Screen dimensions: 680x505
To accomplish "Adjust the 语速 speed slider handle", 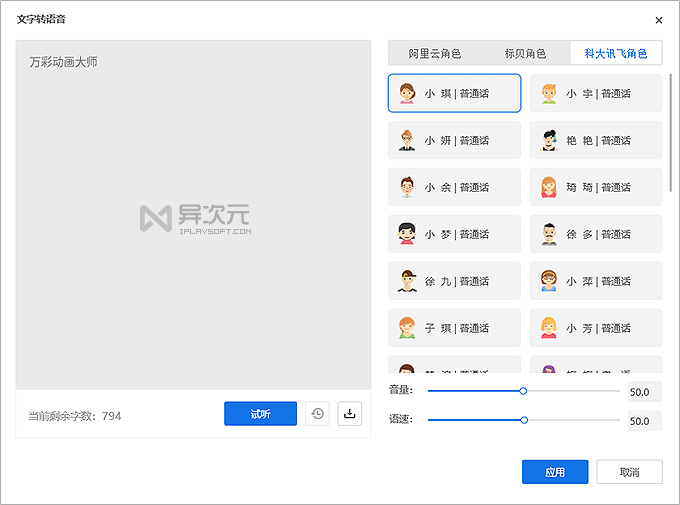I will [524, 420].
